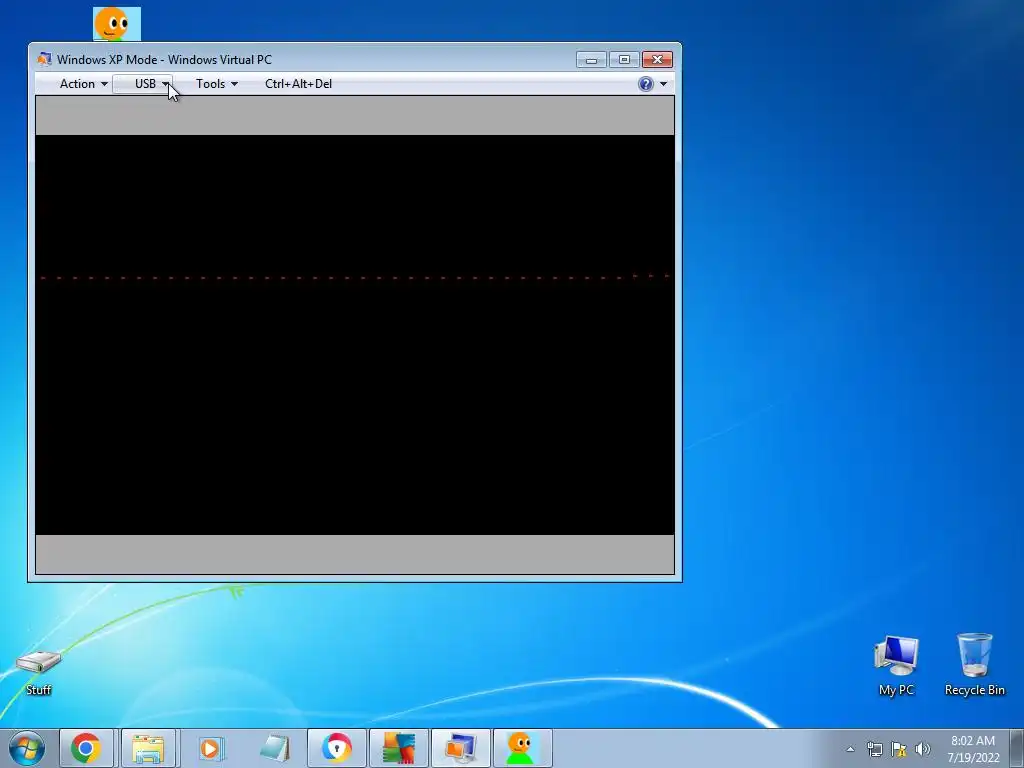The width and height of the screenshot is (1024, 768).
Task: Open the Action menu
Action: click(x=84, y=84)
